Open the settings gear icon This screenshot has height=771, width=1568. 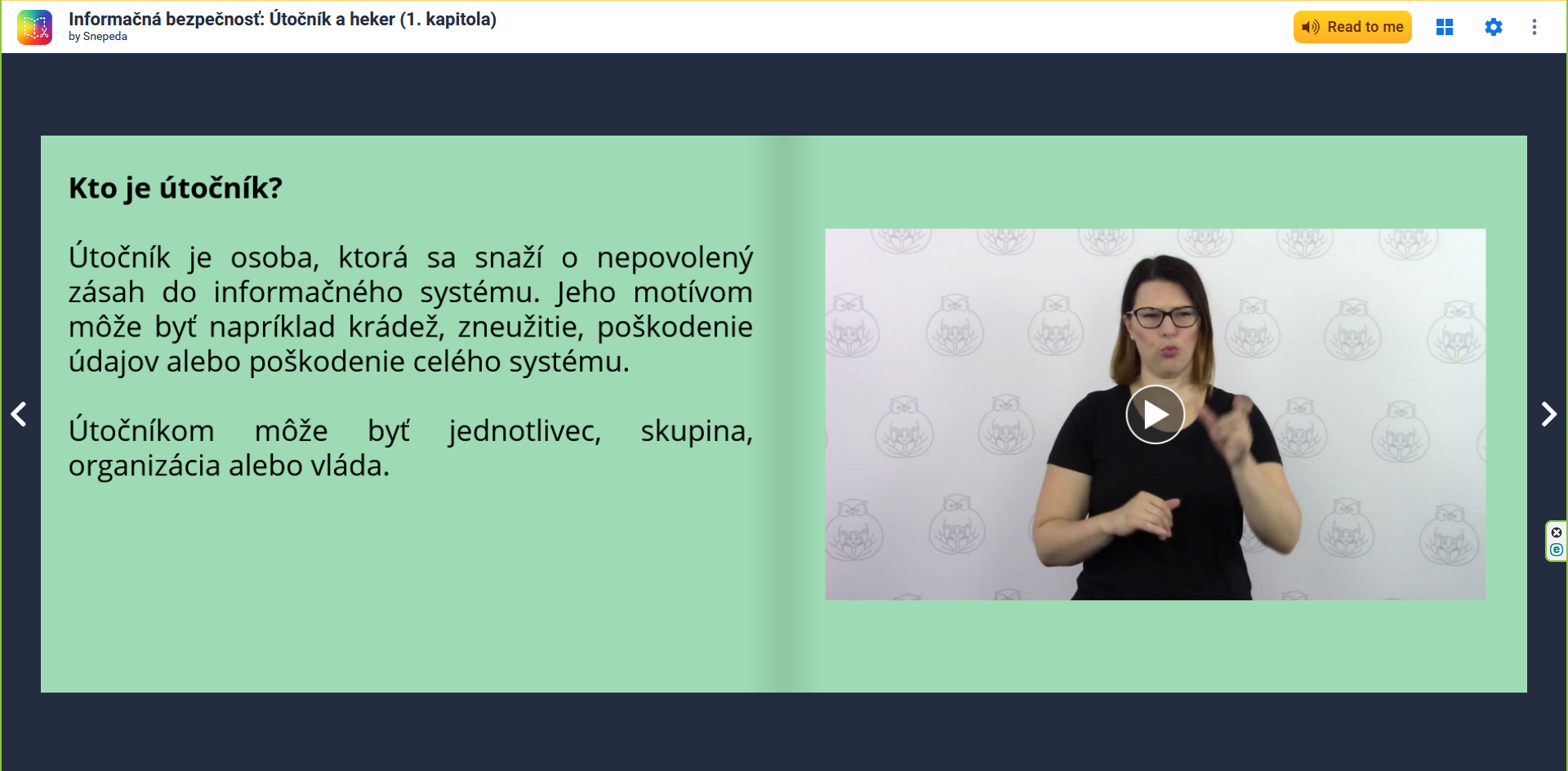[1494, 27]
